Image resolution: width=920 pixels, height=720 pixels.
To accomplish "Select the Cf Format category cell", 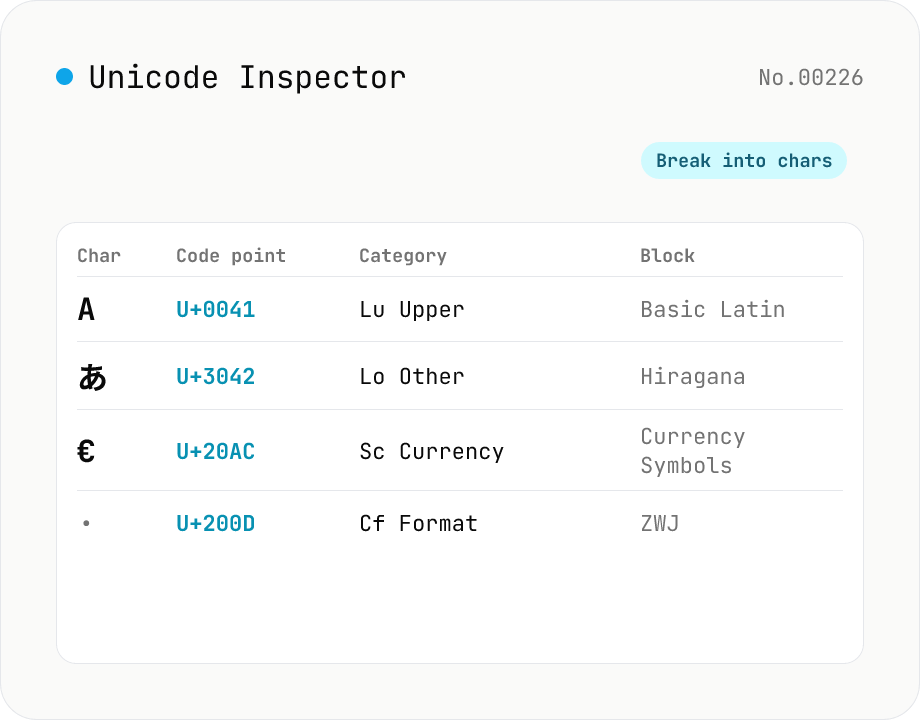I will coord(419,523).
